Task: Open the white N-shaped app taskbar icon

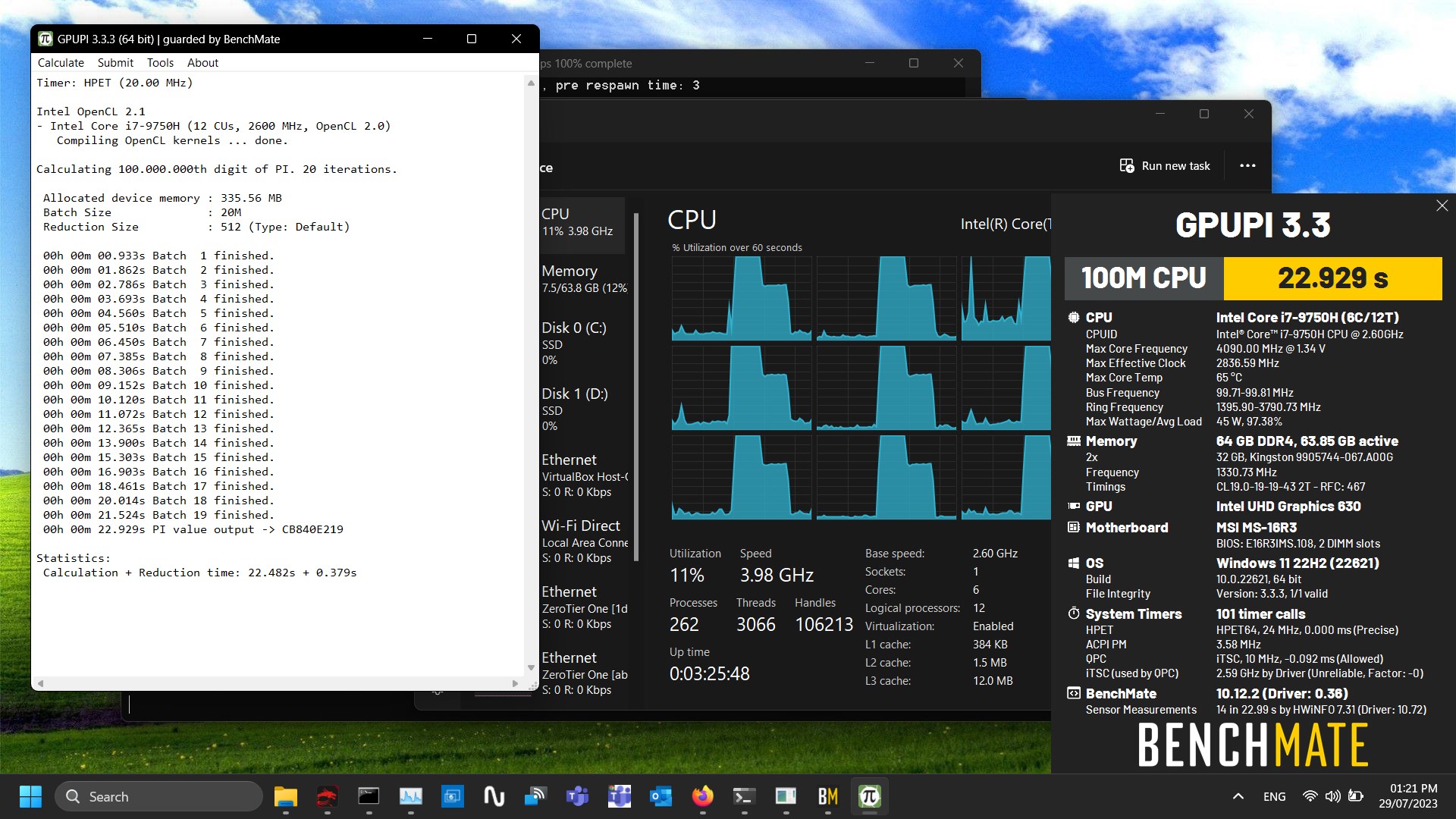Action: 494,796
